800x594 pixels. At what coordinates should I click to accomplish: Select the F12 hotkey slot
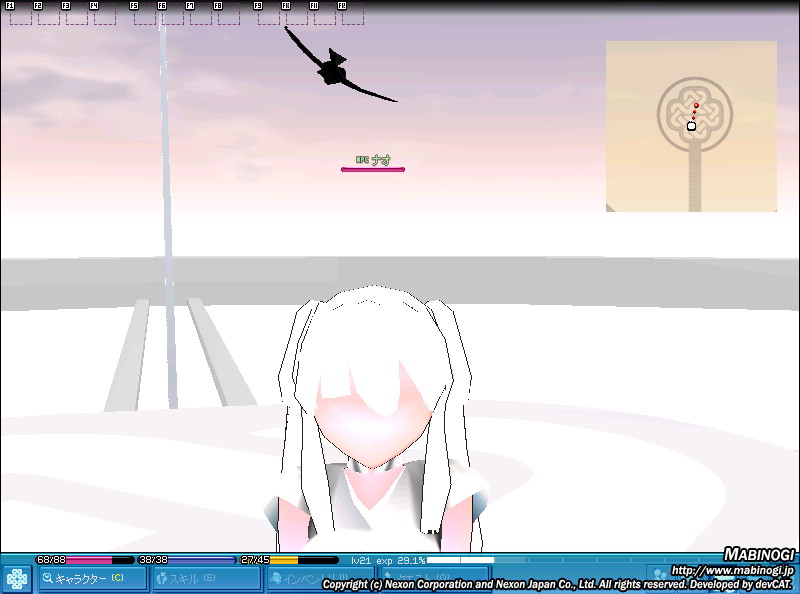[353, 14]
